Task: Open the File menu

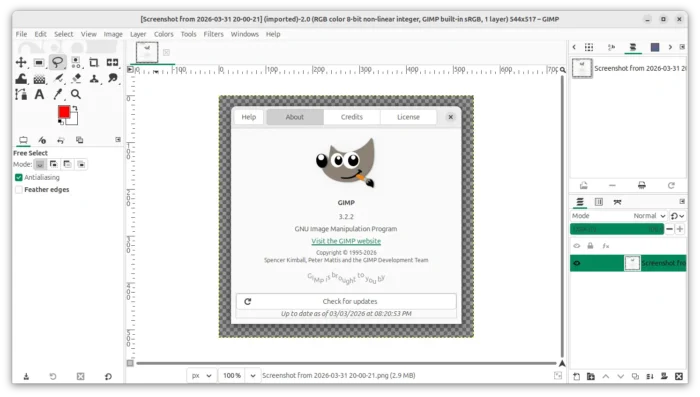Action: (x=21, y=34)
